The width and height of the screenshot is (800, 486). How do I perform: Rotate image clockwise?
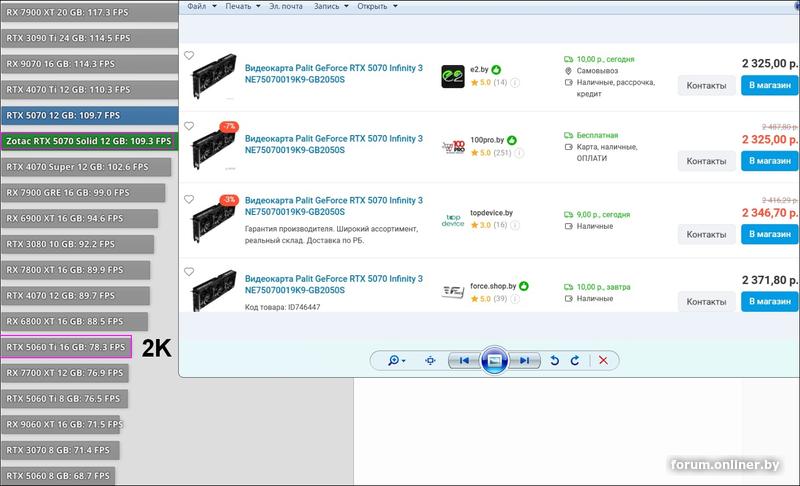pos(575,361)
